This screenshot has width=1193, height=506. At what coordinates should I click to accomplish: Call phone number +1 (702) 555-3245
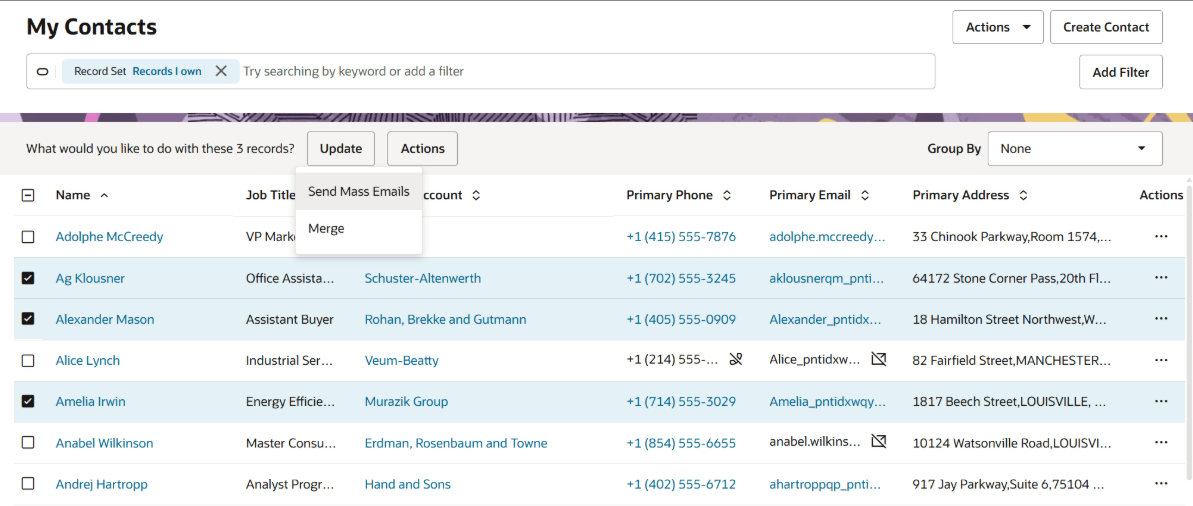tap(681, 278)
